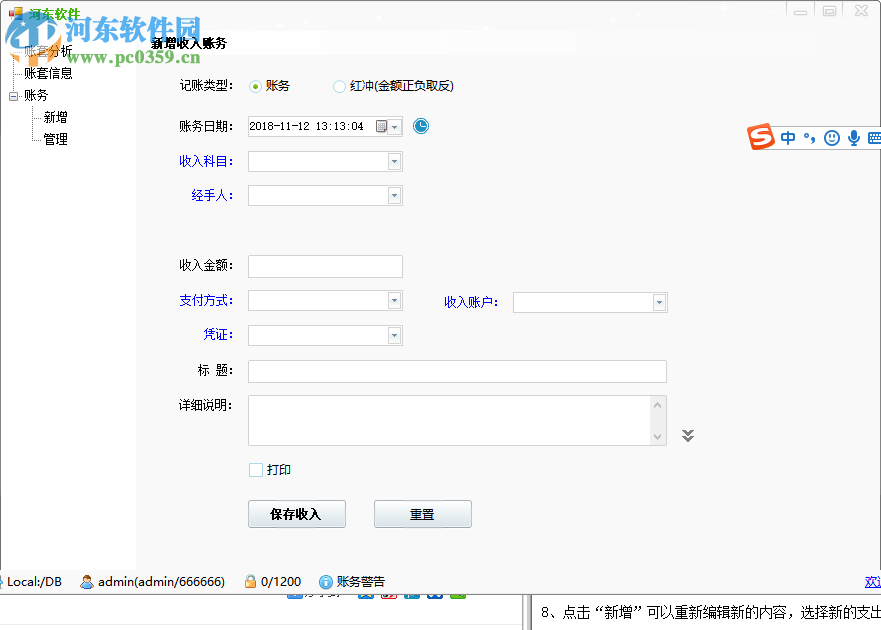Viewport: 881px width, 630px height.
Task: Click the 详细说明 scrollbar up arrow
Action: (x=657, y=405)
